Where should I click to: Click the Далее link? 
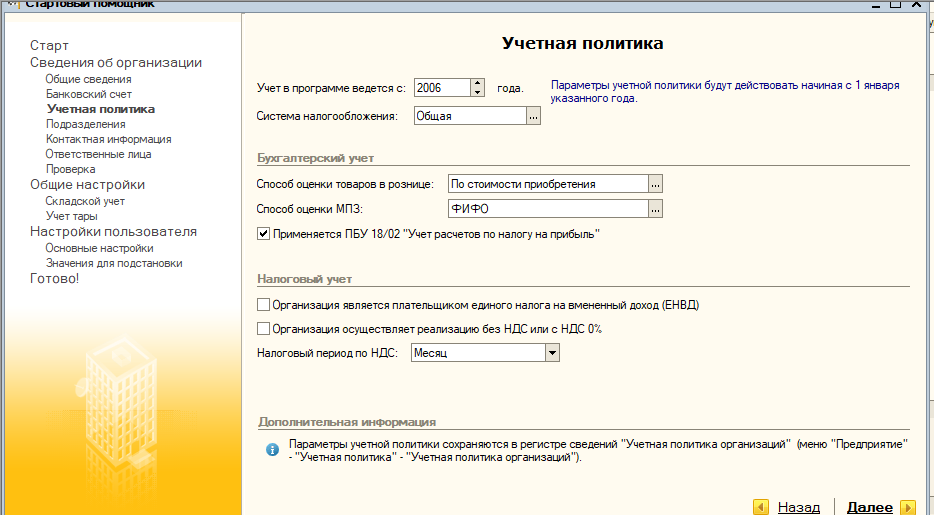coord(870,507)
